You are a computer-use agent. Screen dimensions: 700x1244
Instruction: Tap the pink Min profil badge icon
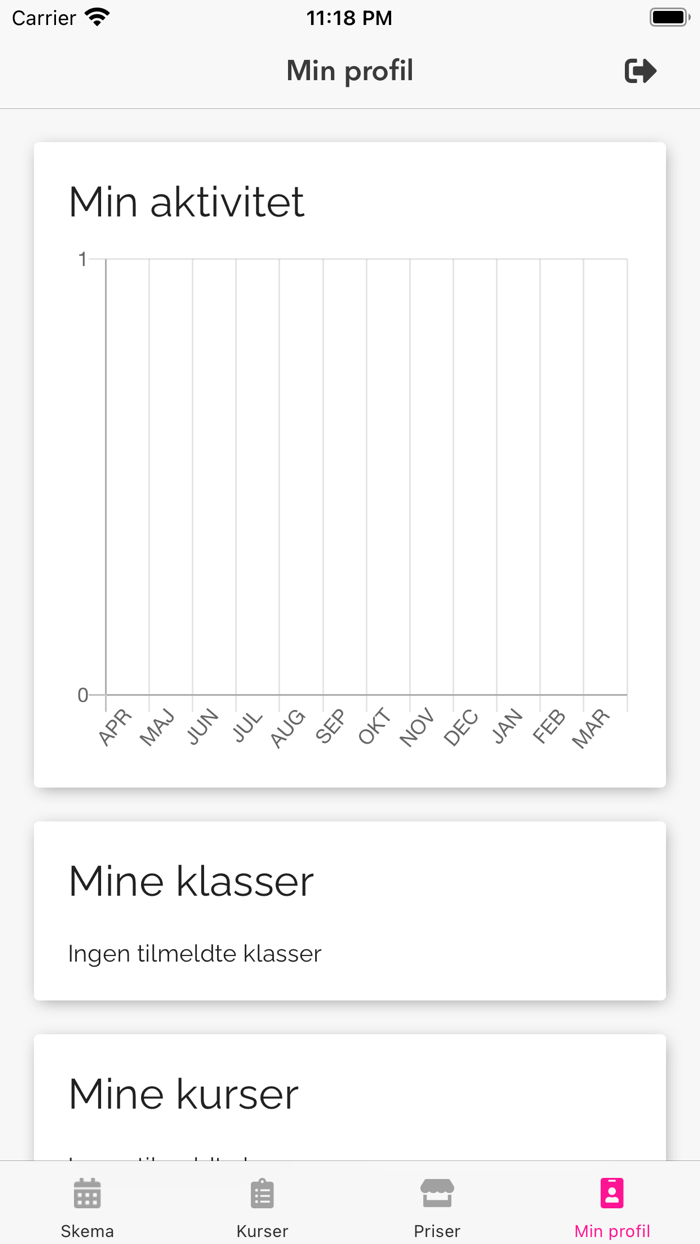pyautogui.click(x=612, y=1193)
